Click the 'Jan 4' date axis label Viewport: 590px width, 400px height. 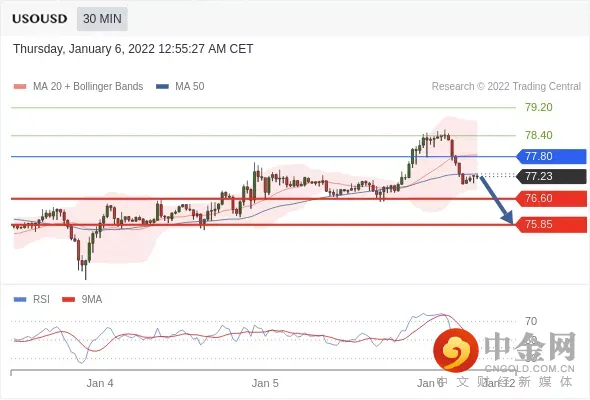coord(100,383)
